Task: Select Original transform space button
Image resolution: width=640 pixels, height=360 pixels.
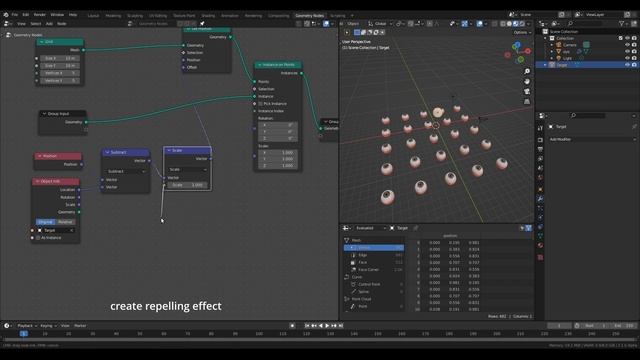Action: 45,222
